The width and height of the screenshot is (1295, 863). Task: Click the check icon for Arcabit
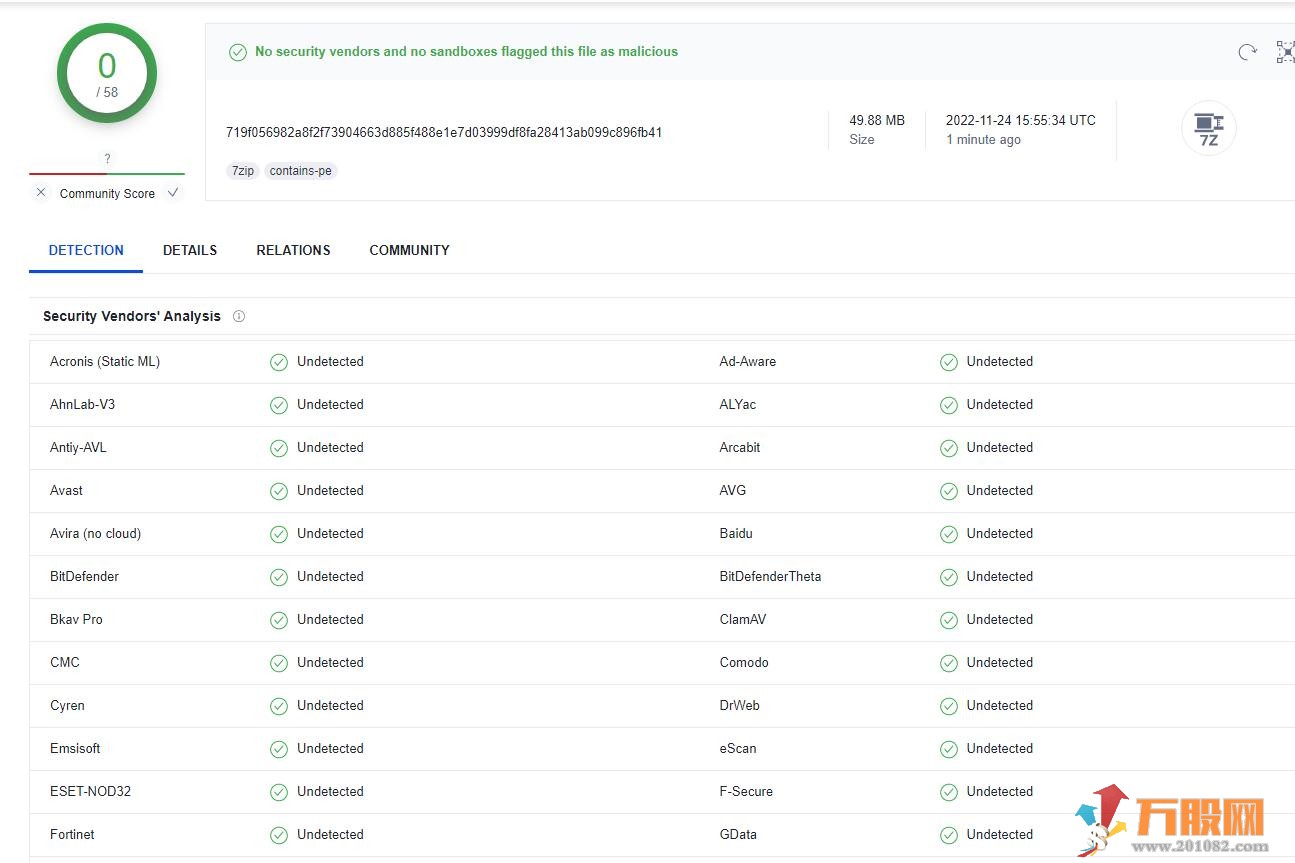[x=949, y=448]
